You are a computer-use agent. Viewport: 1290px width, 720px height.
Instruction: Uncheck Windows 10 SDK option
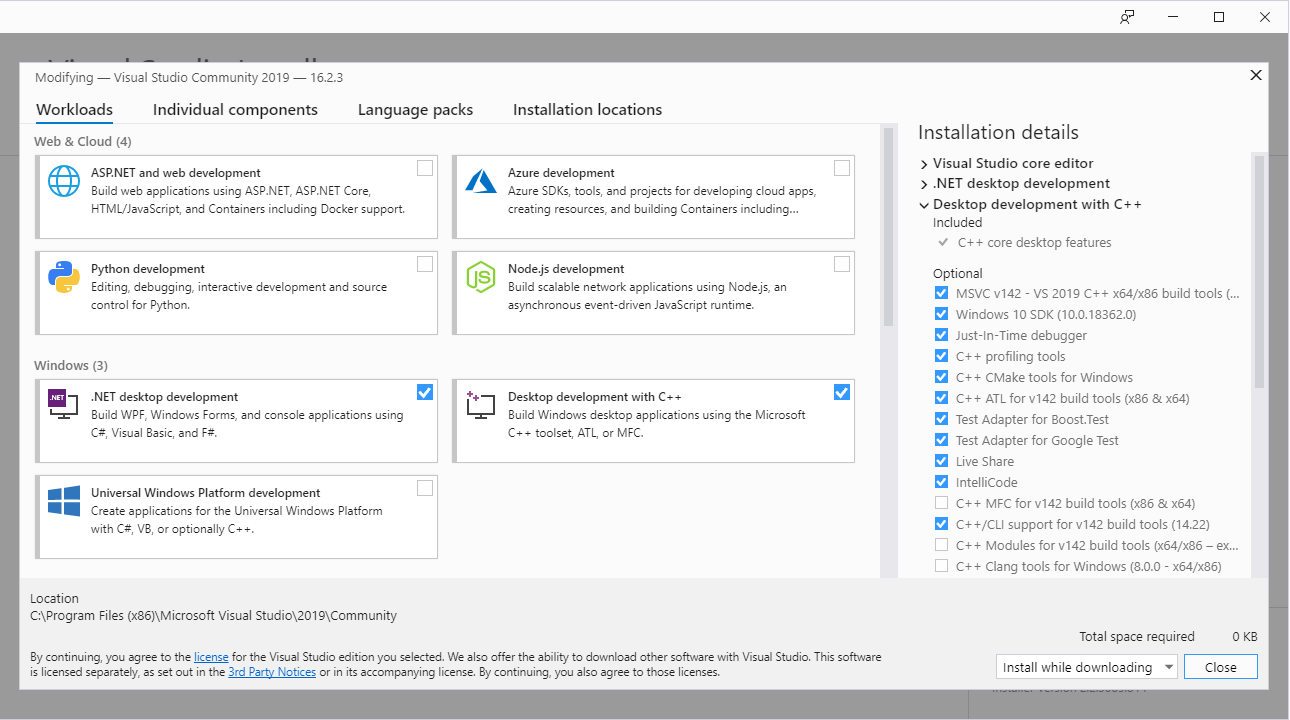click(x=941, y=314)
